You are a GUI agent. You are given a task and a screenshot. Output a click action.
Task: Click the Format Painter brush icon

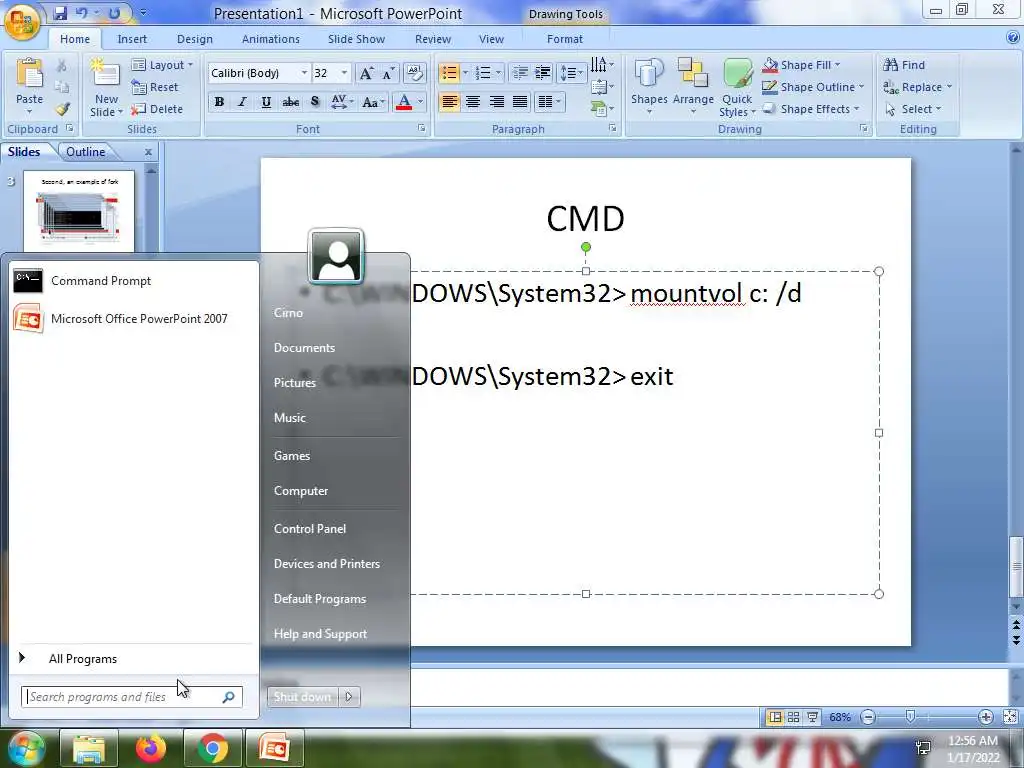pyautogui.click(x=62, y=109)
